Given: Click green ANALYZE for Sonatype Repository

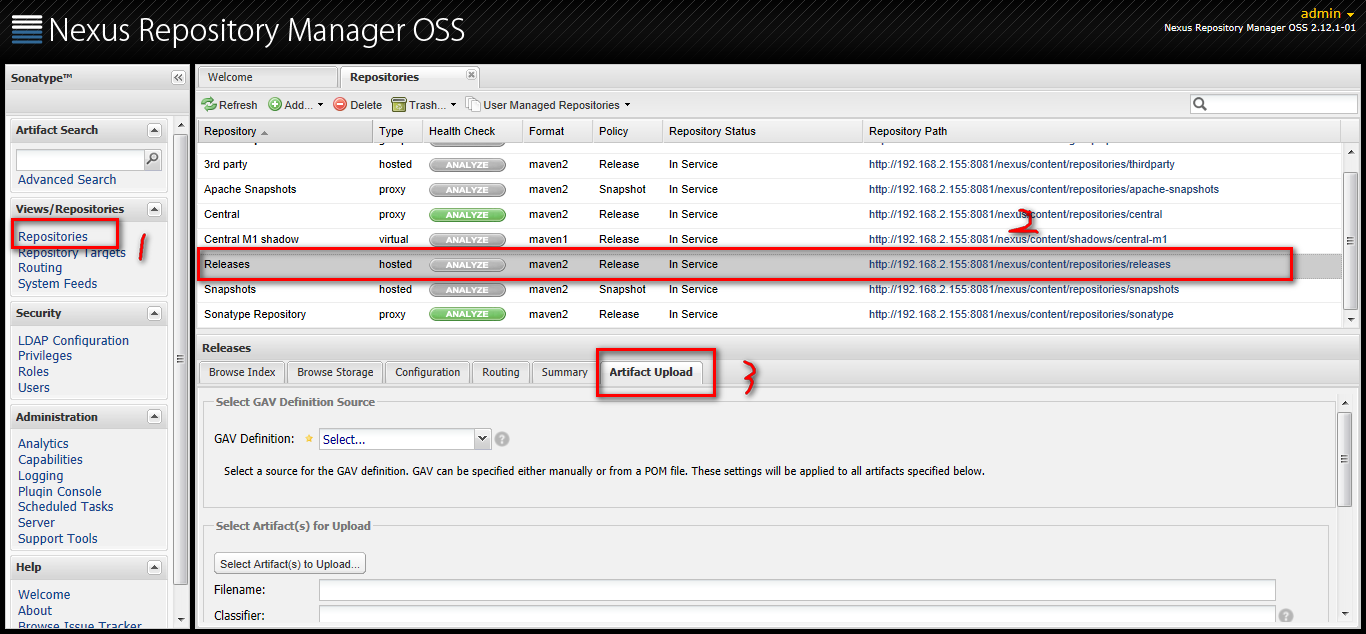Looking at the screenshot, I should [467, 315].
